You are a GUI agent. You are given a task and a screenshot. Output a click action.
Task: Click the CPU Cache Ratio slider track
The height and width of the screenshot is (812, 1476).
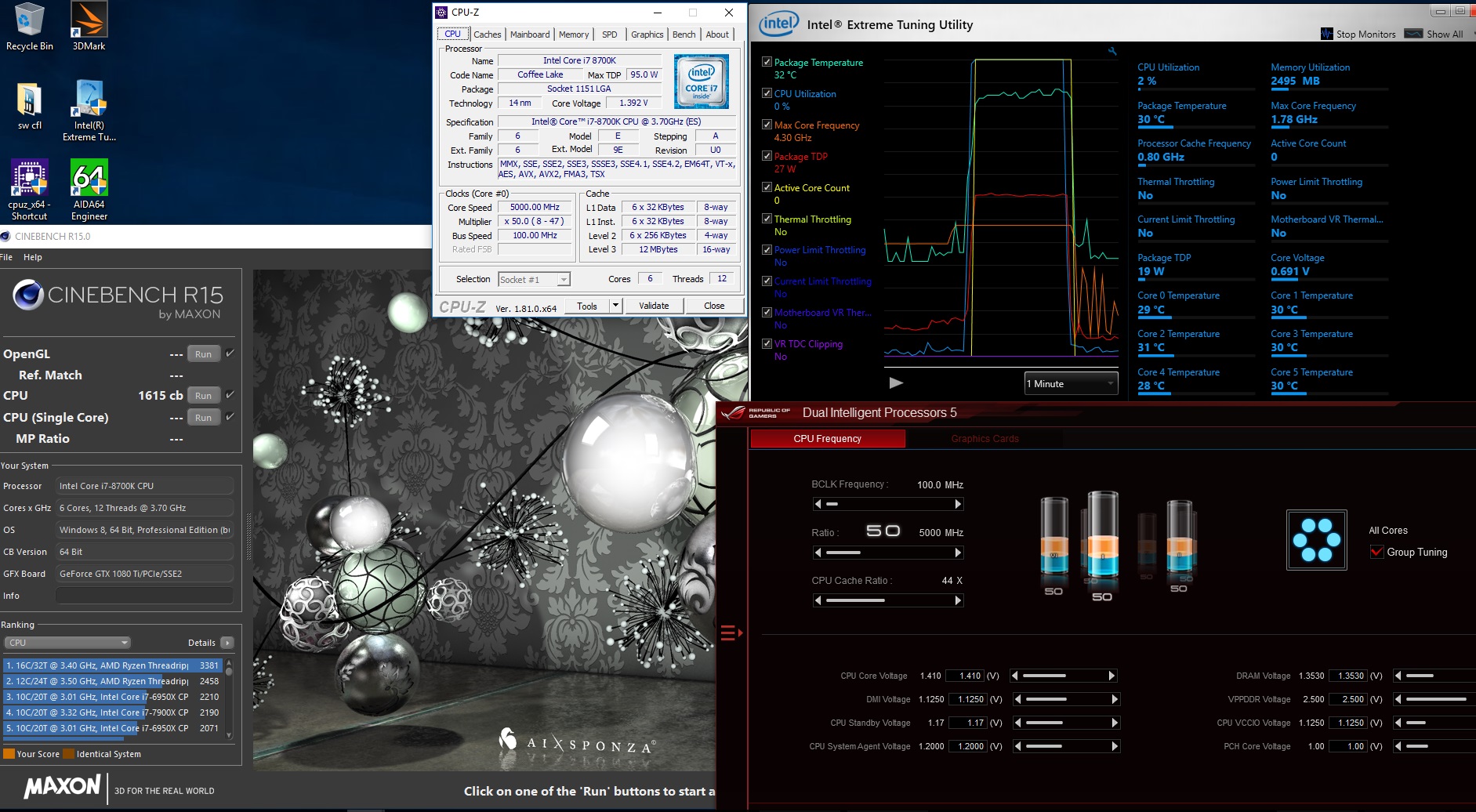(x=888, y=600)
